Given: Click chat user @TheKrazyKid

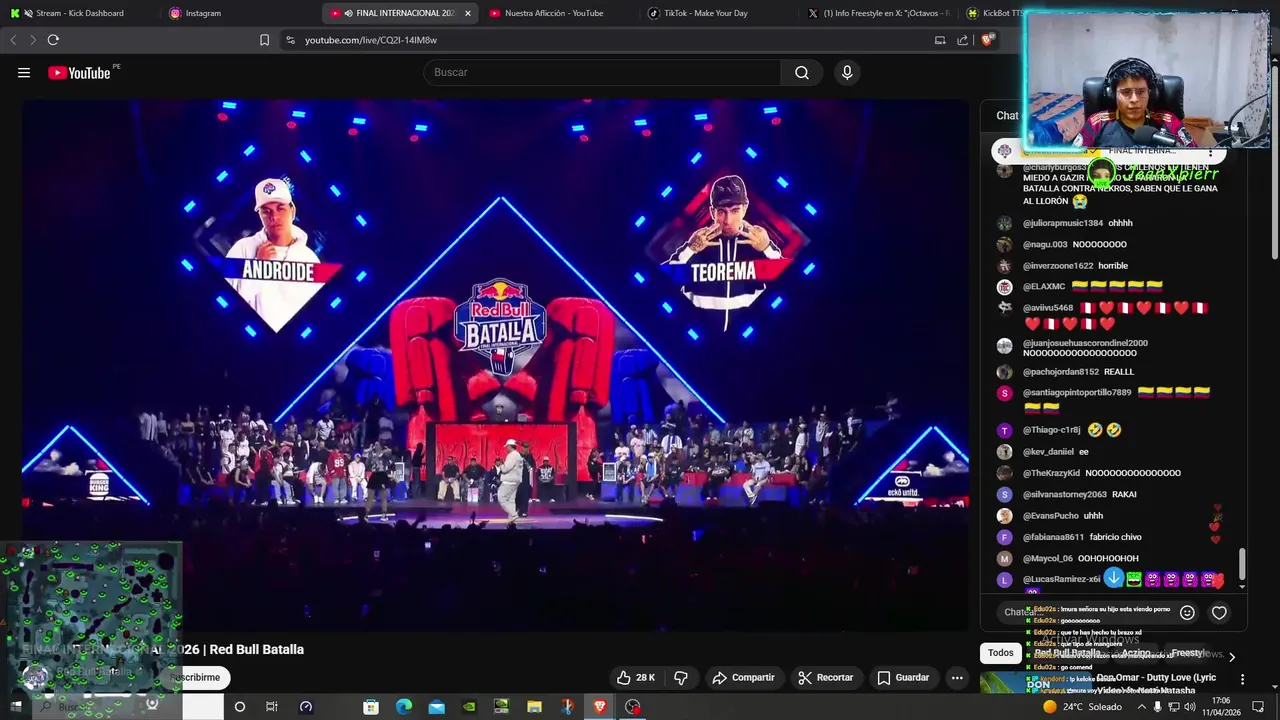Looking at the screenshot, I should click(x=1051, y=473).
